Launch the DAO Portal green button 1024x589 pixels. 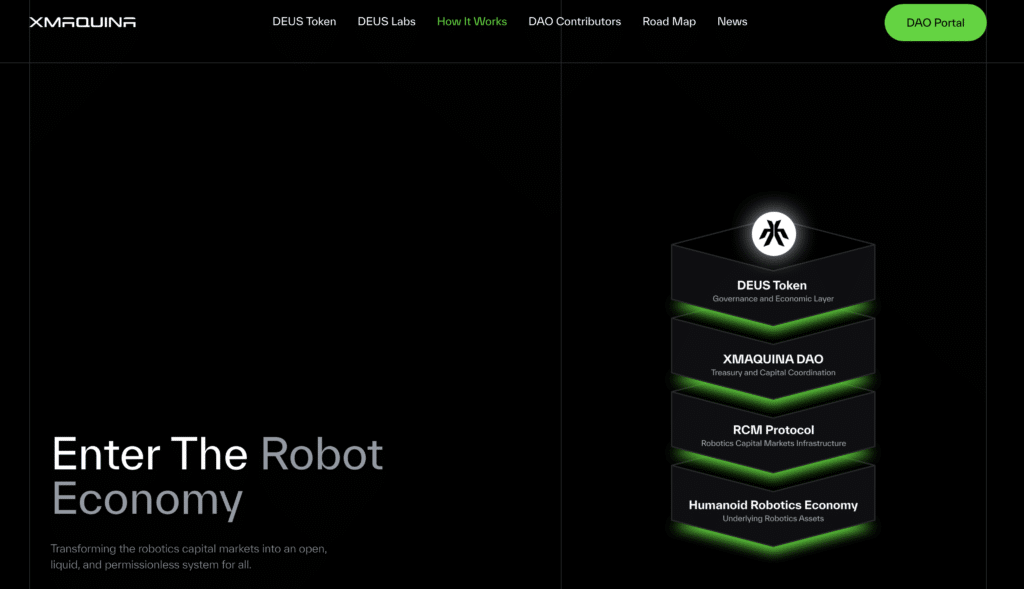[935, 23]
